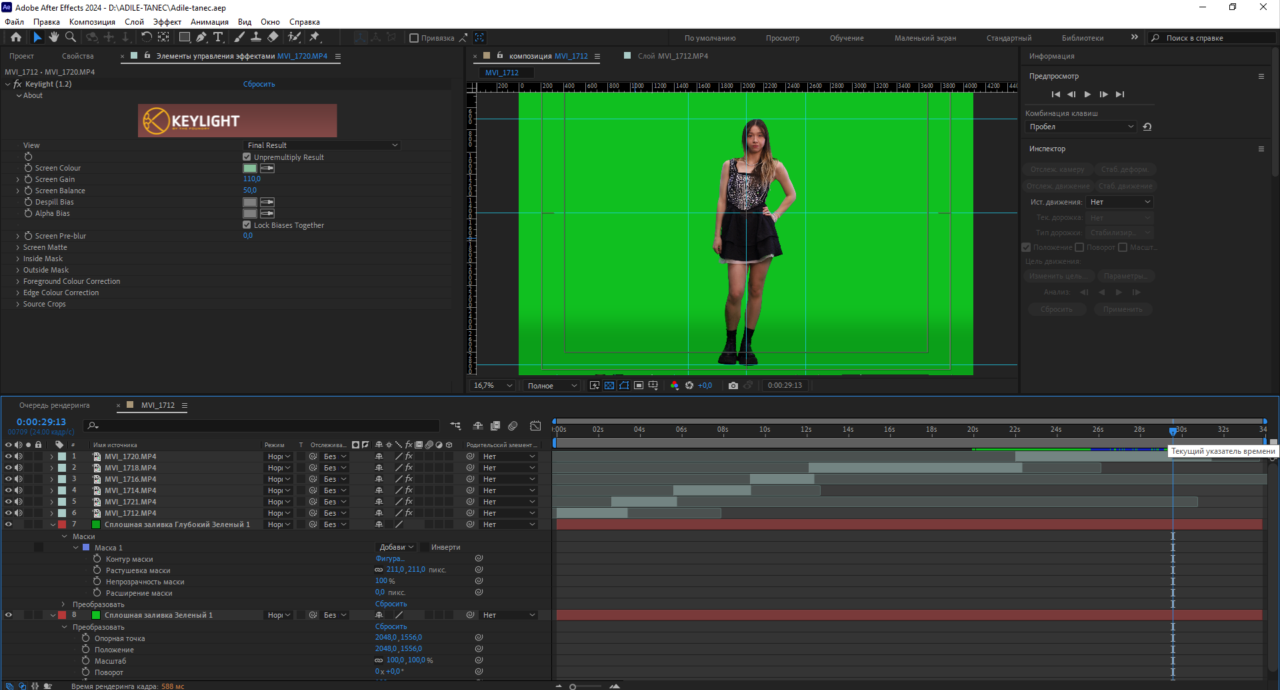Open the Graph Editor icon
Image resolution: width=1280 pixels, height=690 pixels.
535,426
